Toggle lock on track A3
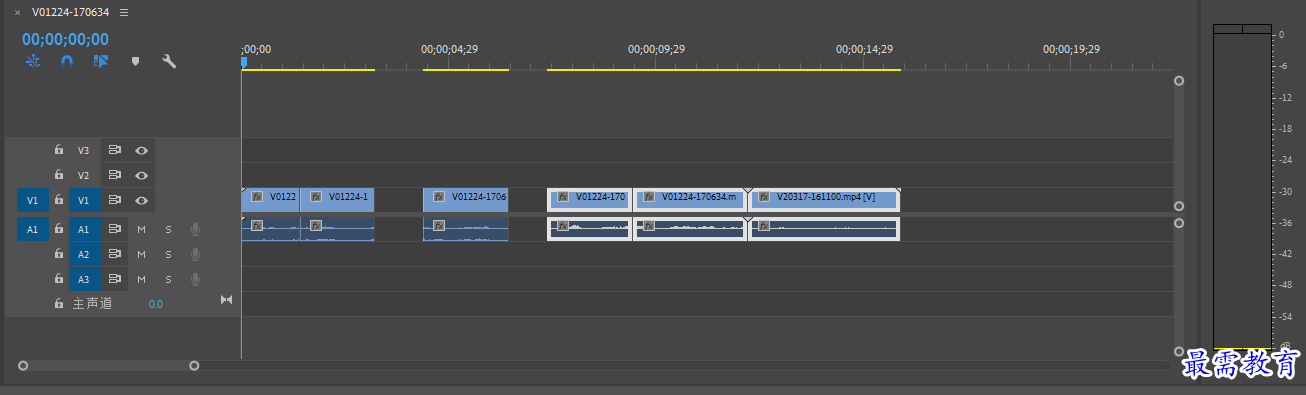Screen dimensions: 1306x395 (59, 279)
